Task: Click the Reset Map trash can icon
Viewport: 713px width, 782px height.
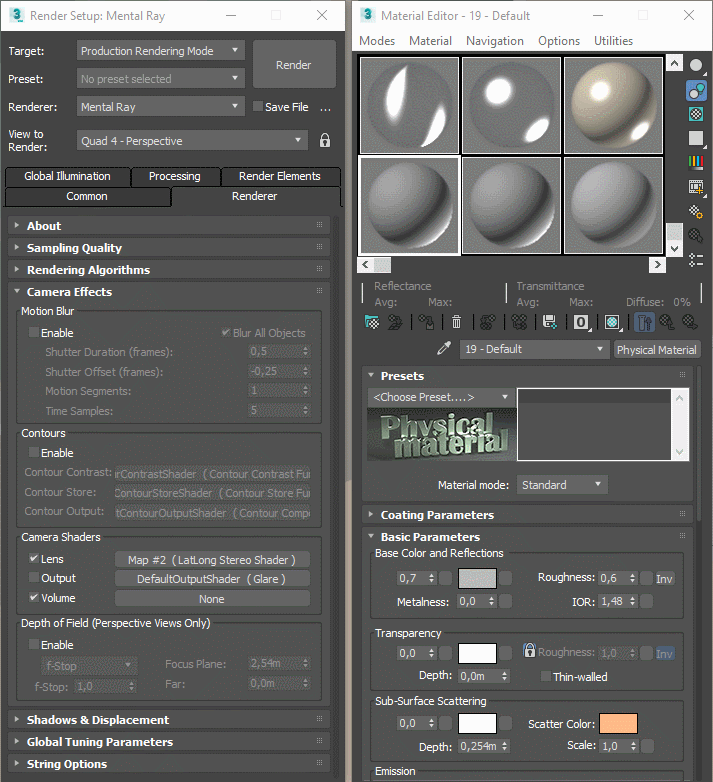Action: click(456, 322)
